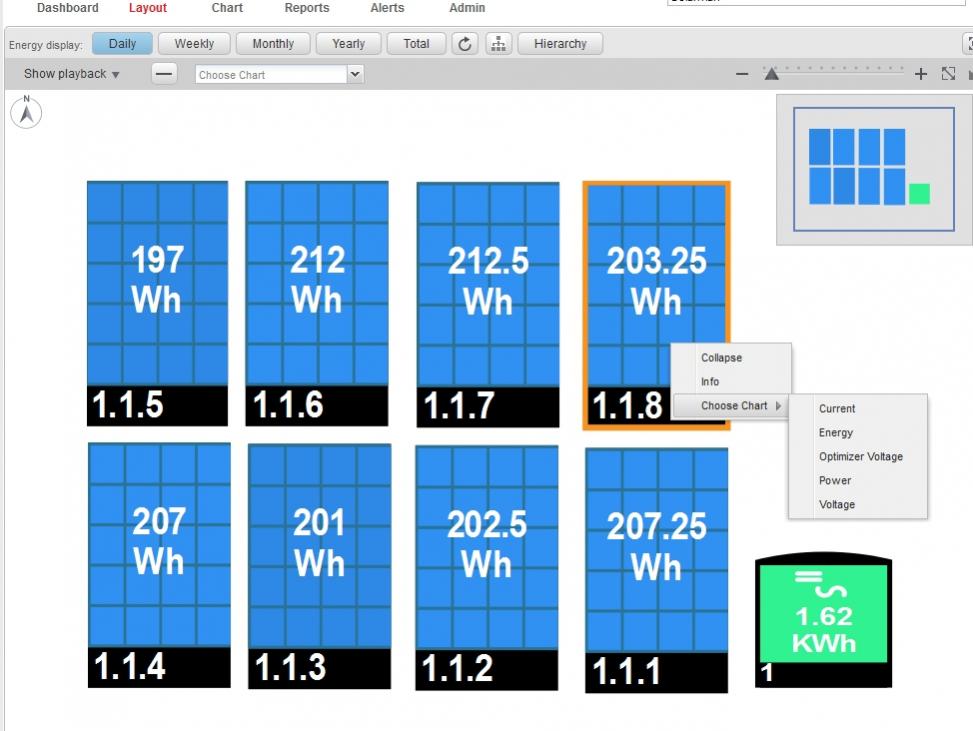Select Optimizer Voltage from the chart submenu

pos(860,457)
